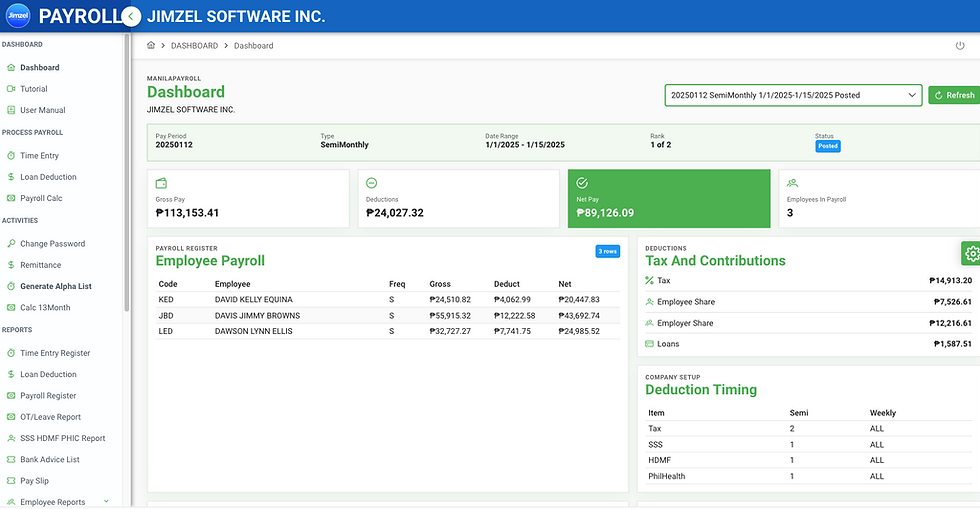
Task: Open Tutorial from the sidebar
Action: click(x=34, y=89)
